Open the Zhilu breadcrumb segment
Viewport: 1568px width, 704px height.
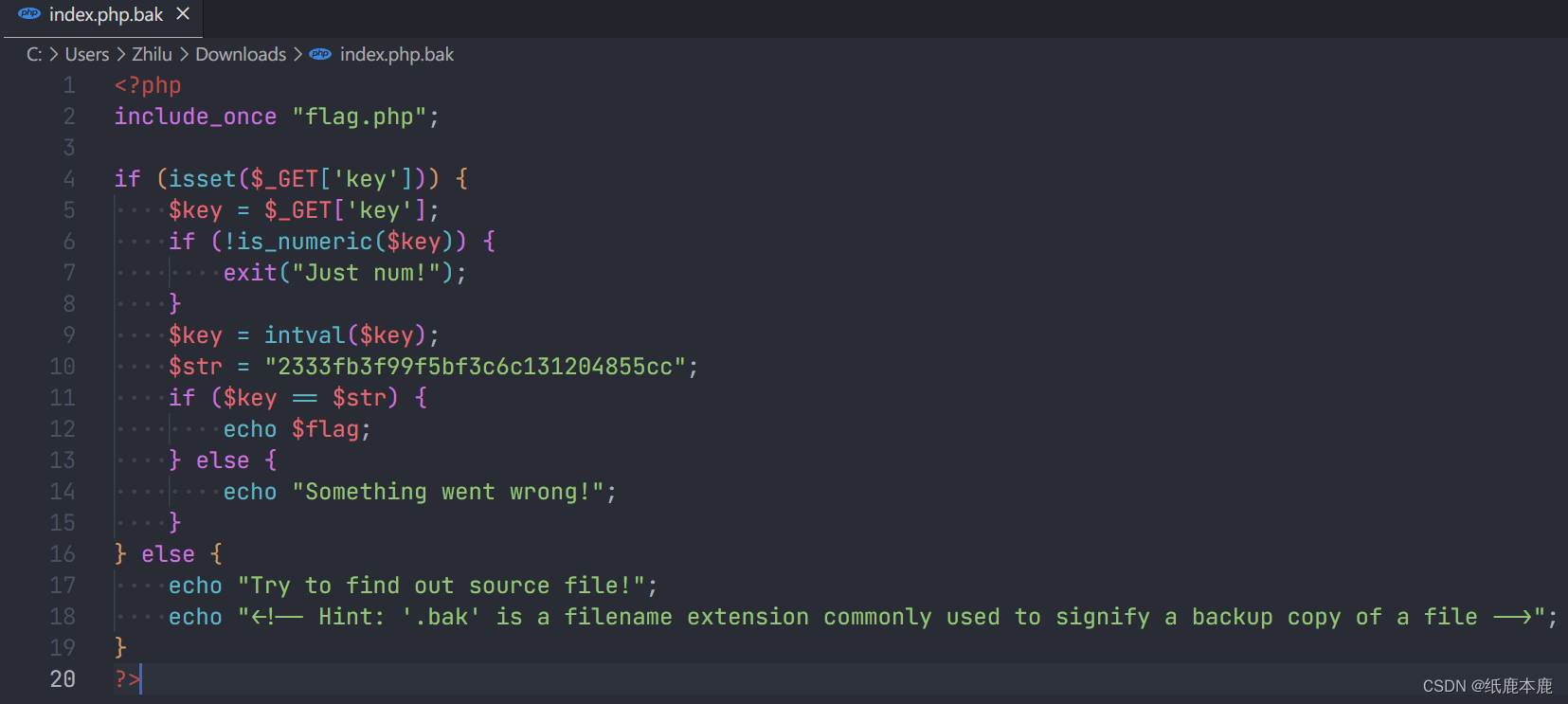152,54
